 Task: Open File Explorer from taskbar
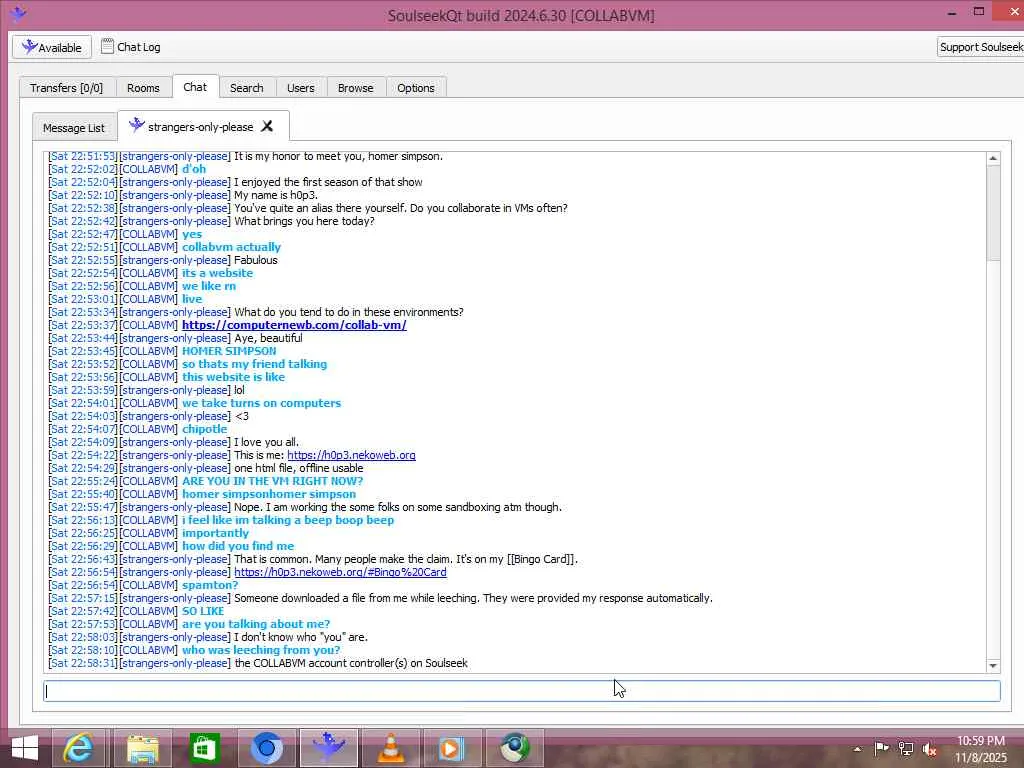(142, 748)
